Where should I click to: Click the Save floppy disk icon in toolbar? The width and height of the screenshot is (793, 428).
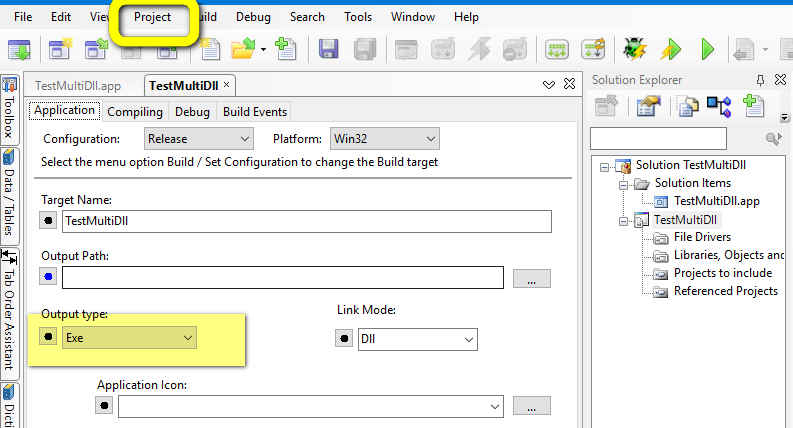tap(328, 49)
